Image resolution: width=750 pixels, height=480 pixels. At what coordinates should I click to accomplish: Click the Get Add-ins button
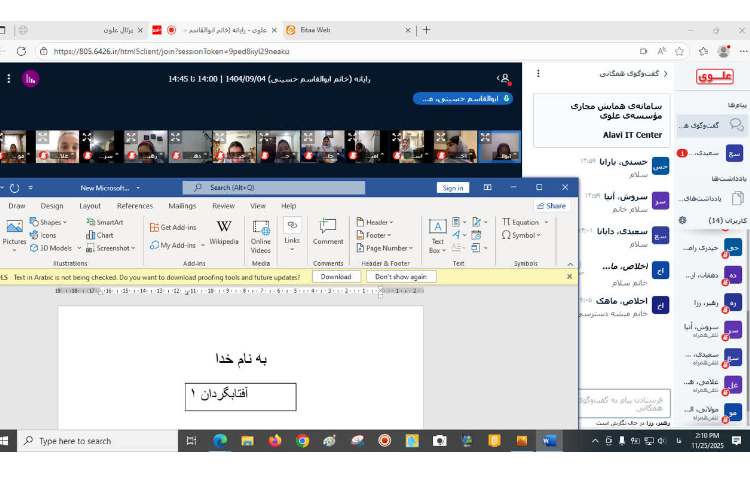[x=173, y=228]
